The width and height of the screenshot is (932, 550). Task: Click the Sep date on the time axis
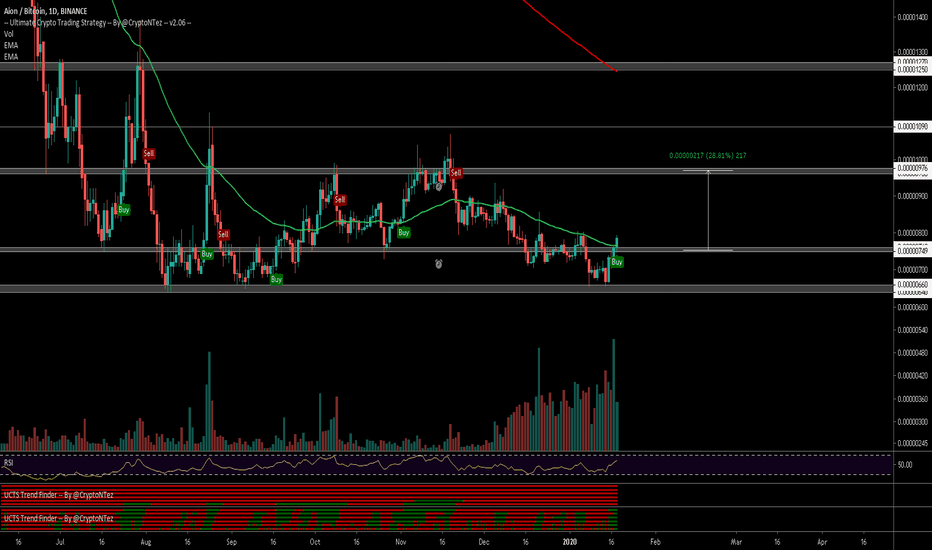pyautogui.click(x=232, y=542)
